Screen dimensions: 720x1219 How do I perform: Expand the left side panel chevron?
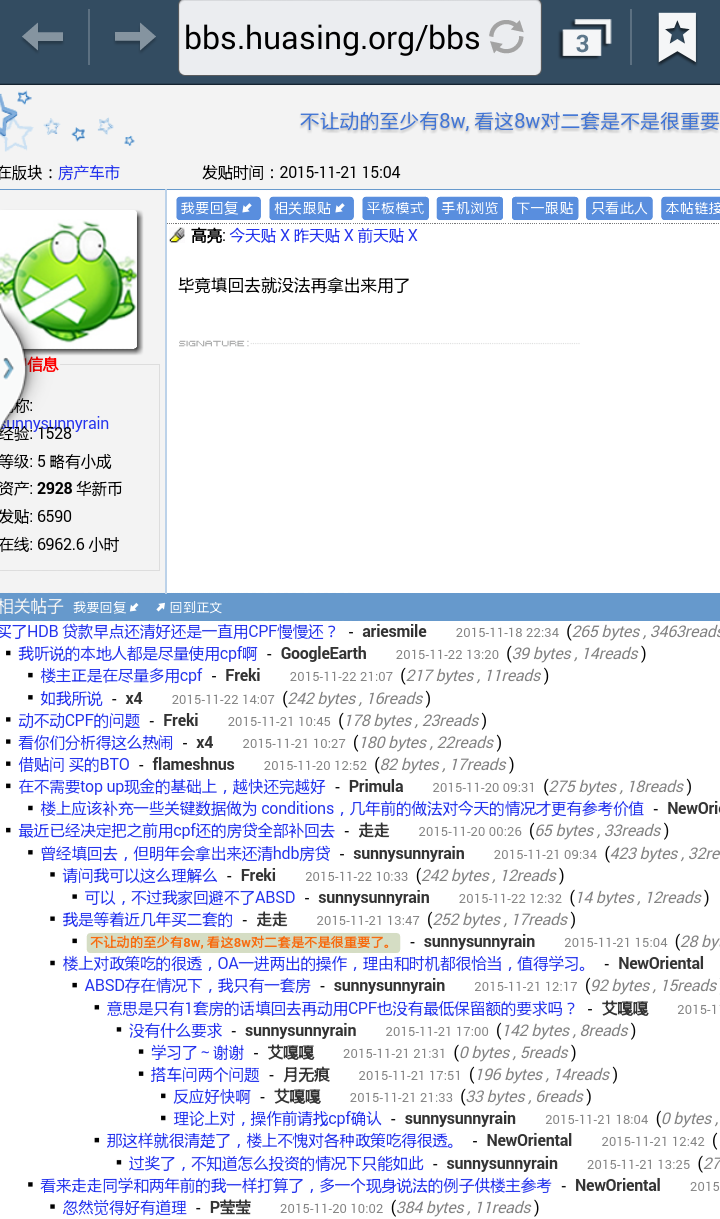(9, 367)
